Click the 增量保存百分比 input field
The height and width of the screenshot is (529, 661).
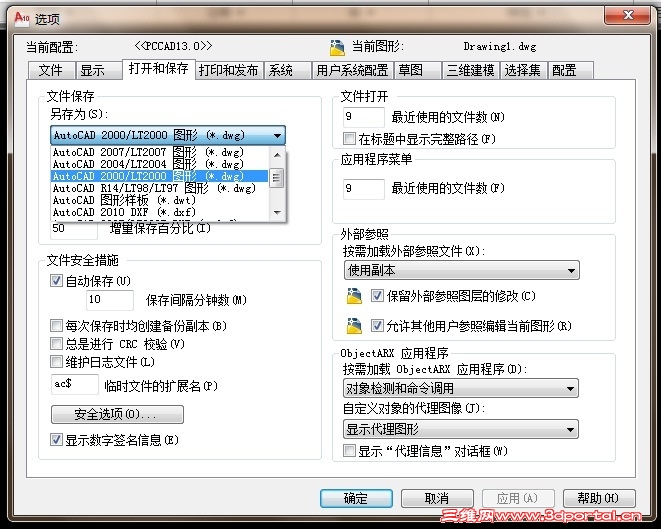coord(74,229)
